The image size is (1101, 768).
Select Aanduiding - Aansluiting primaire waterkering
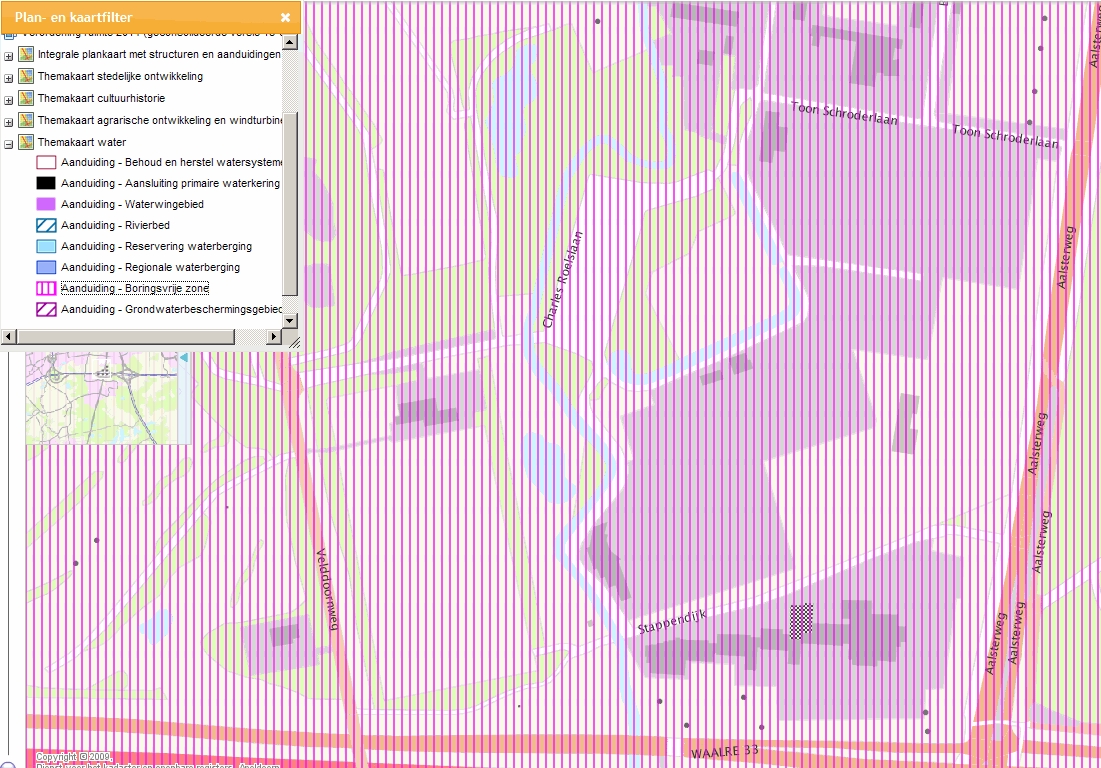171,183
